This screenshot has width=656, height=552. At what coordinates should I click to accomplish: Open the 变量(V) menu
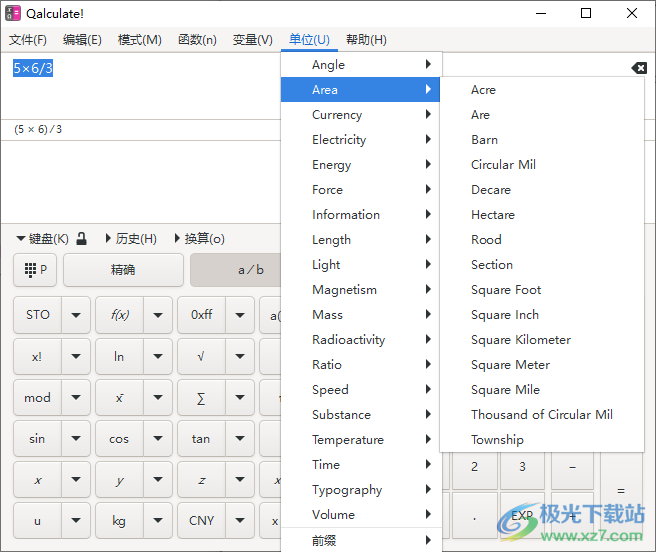(253, 40)
